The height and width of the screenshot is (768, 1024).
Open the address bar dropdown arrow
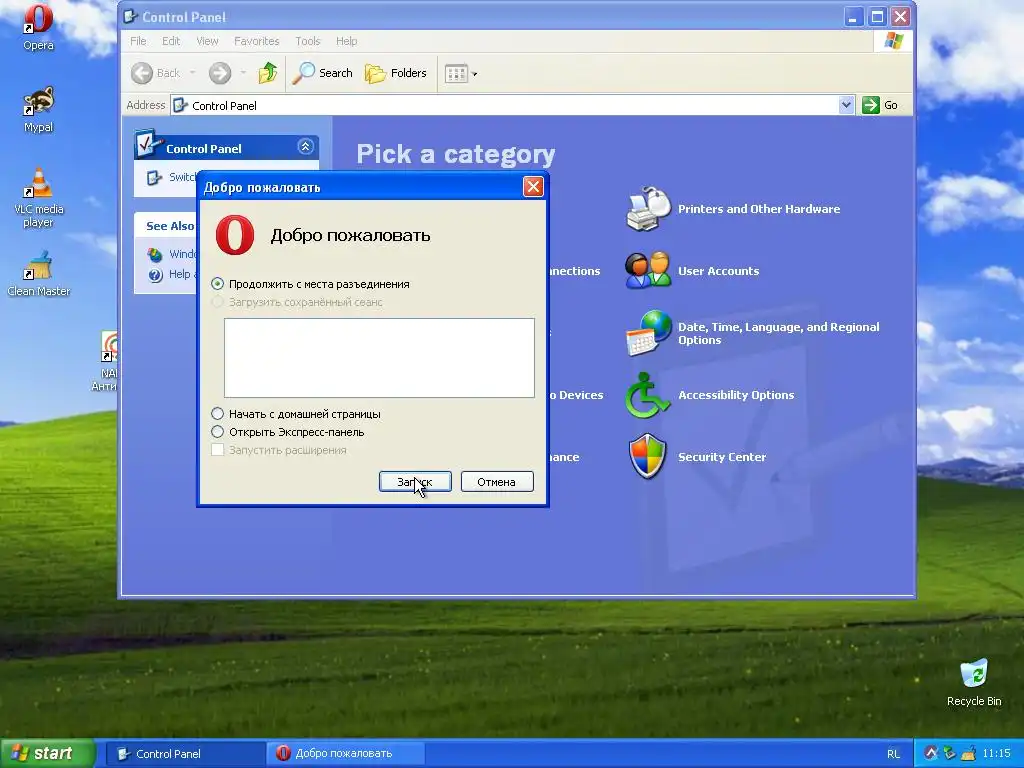(x=846, y=105)
